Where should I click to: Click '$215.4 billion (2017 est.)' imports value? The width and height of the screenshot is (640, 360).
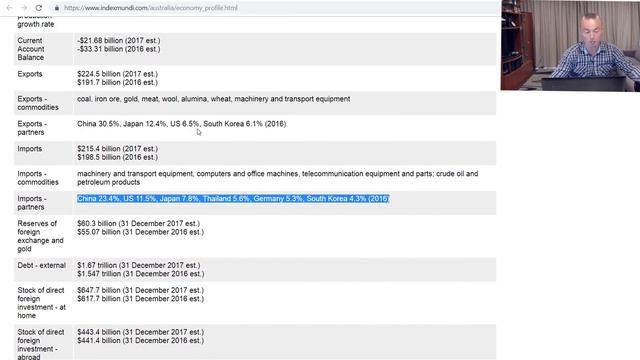(118, 149)
